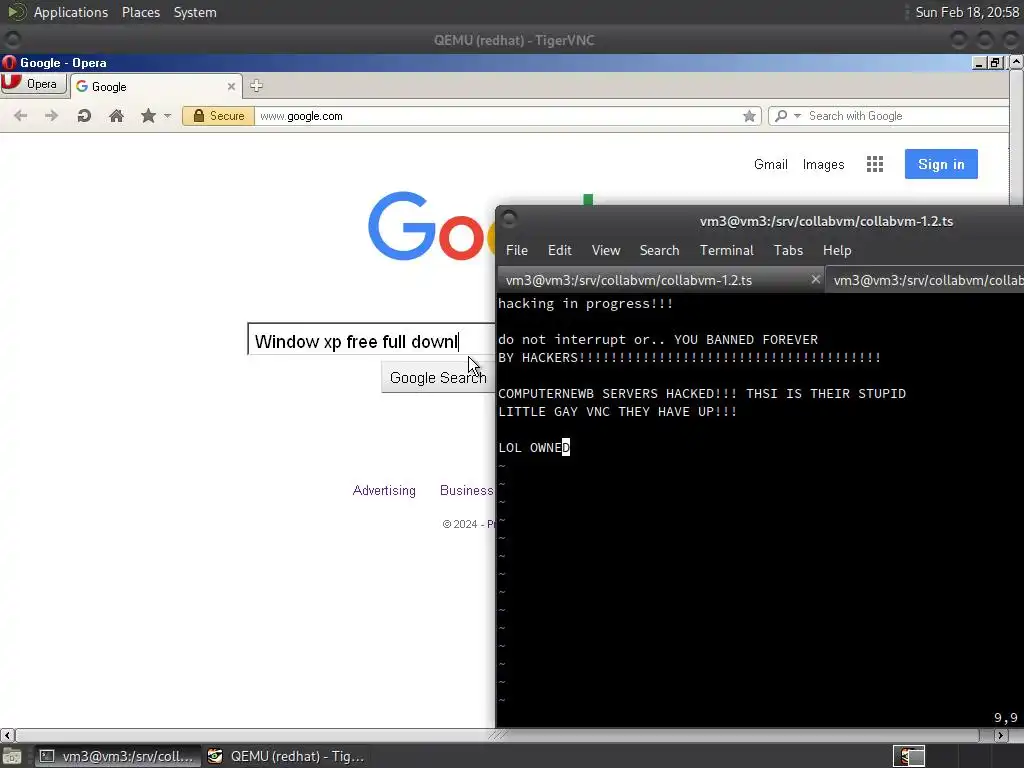The height and width of the screenshot is (768, 1024).
Task: Click the Opera forward navigation arrow
Action: click(51, 116)
